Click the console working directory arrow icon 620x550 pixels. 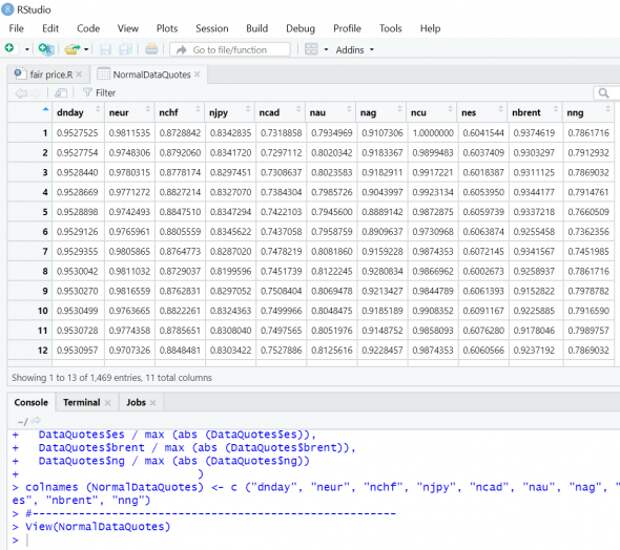coord(36,420)
